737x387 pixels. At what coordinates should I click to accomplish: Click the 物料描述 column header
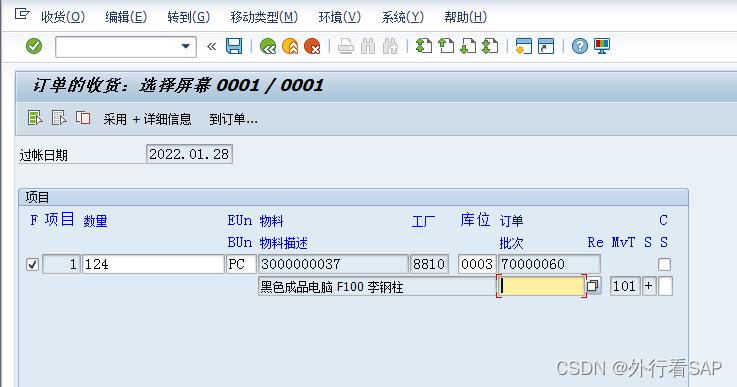coord(283,243)
